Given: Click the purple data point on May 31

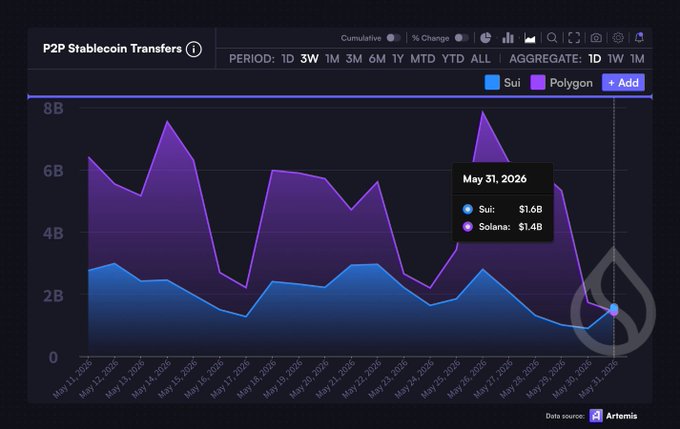Looking at the screenshot, I should click(614, 313).
